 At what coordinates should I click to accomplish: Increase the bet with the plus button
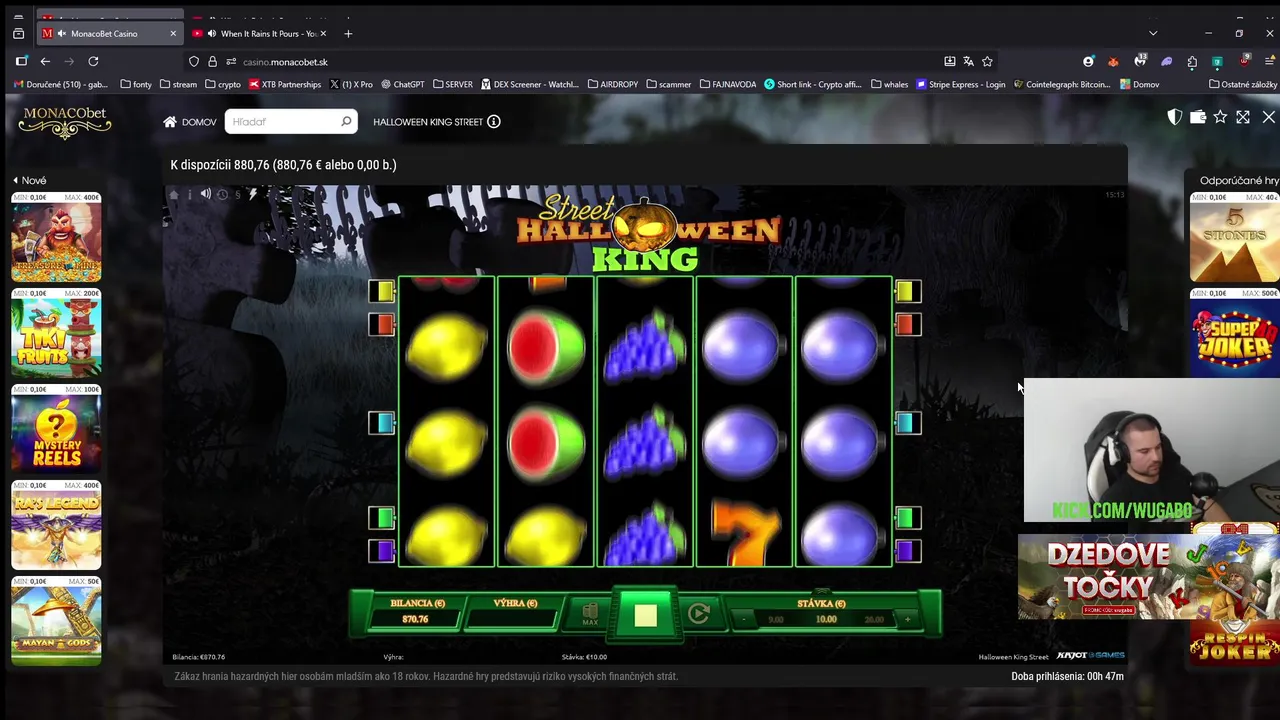[x=908, y=619]
